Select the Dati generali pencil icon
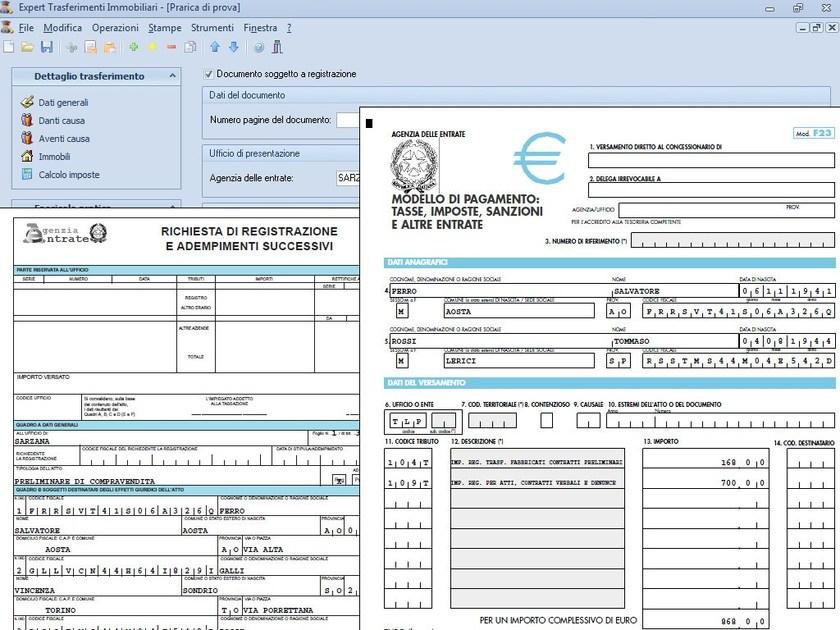This screenshot has width=840, height=630. [28, 101]
